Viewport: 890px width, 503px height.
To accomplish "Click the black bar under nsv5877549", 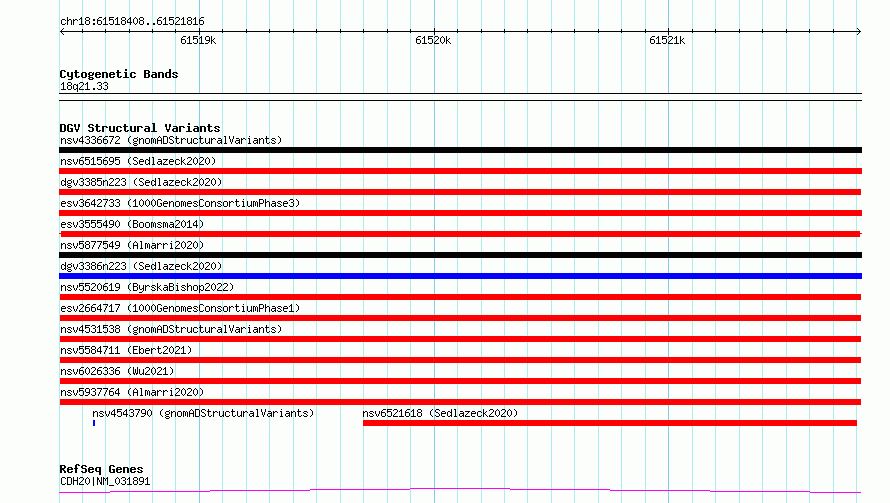I will (460, 255).
